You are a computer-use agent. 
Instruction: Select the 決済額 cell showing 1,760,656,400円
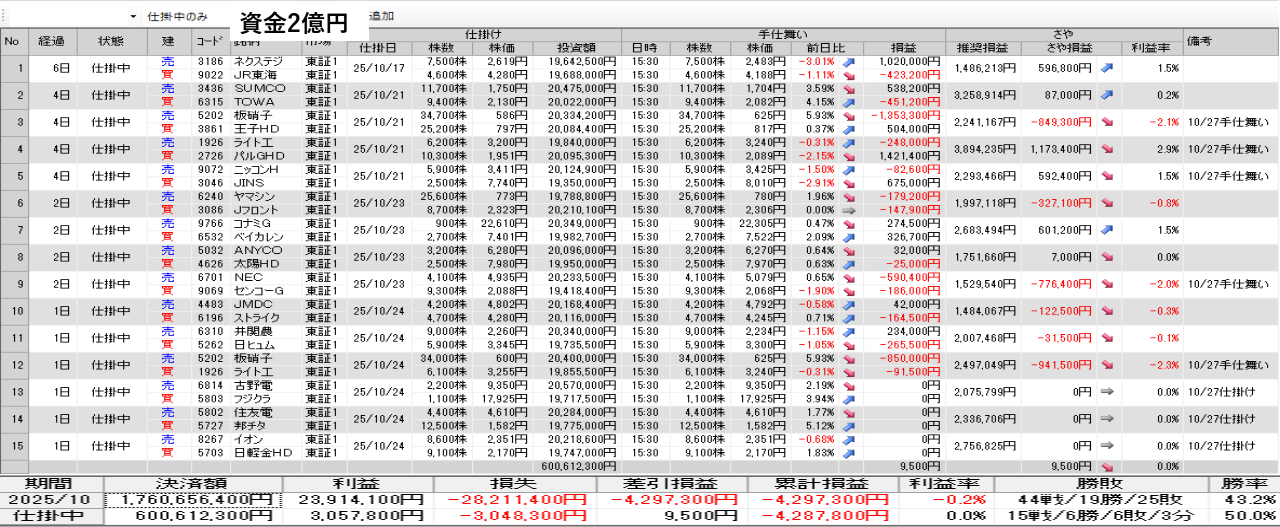(x=193, y=500)
